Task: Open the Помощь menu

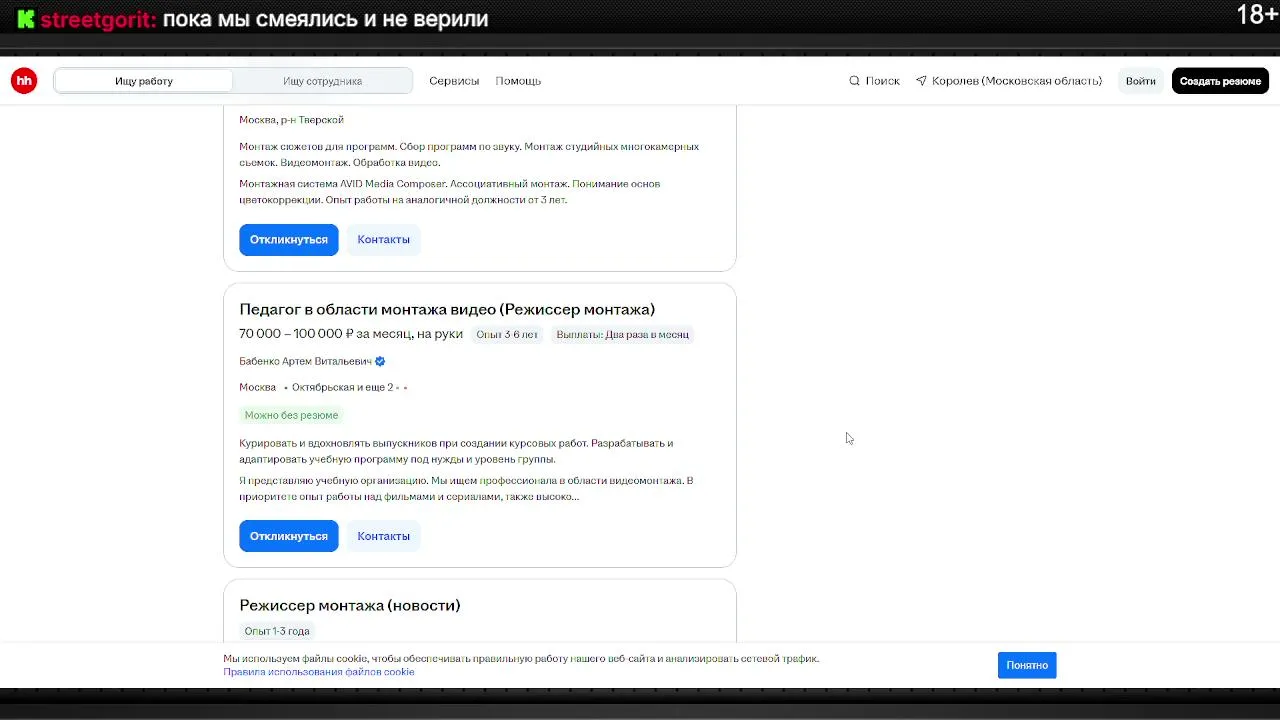Action: (x=518, y=81)
